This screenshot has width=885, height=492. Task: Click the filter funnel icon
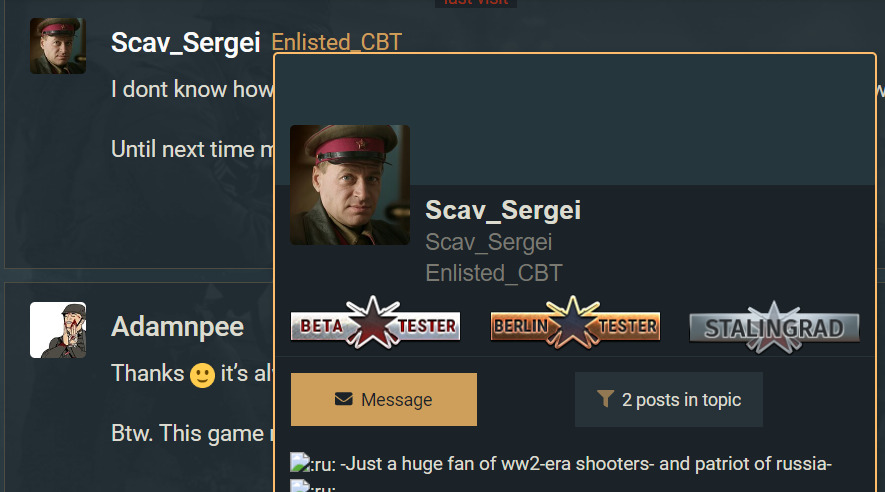[605, 399]
